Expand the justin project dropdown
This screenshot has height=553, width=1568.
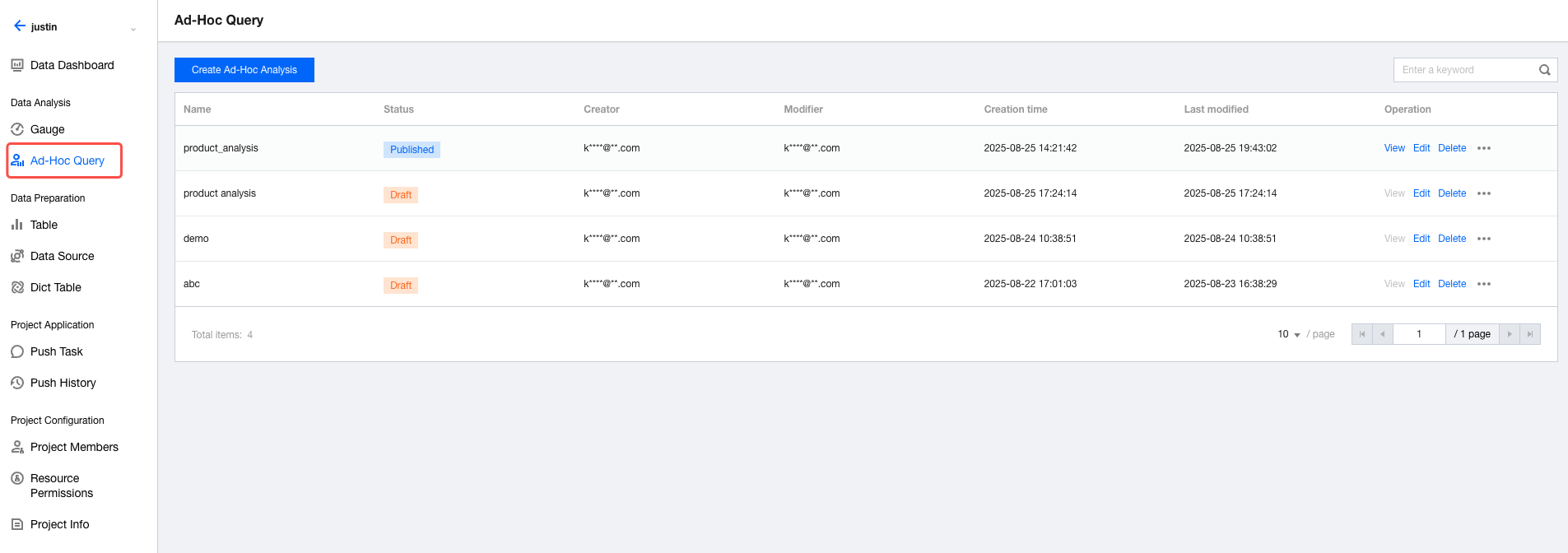point(133,29)
